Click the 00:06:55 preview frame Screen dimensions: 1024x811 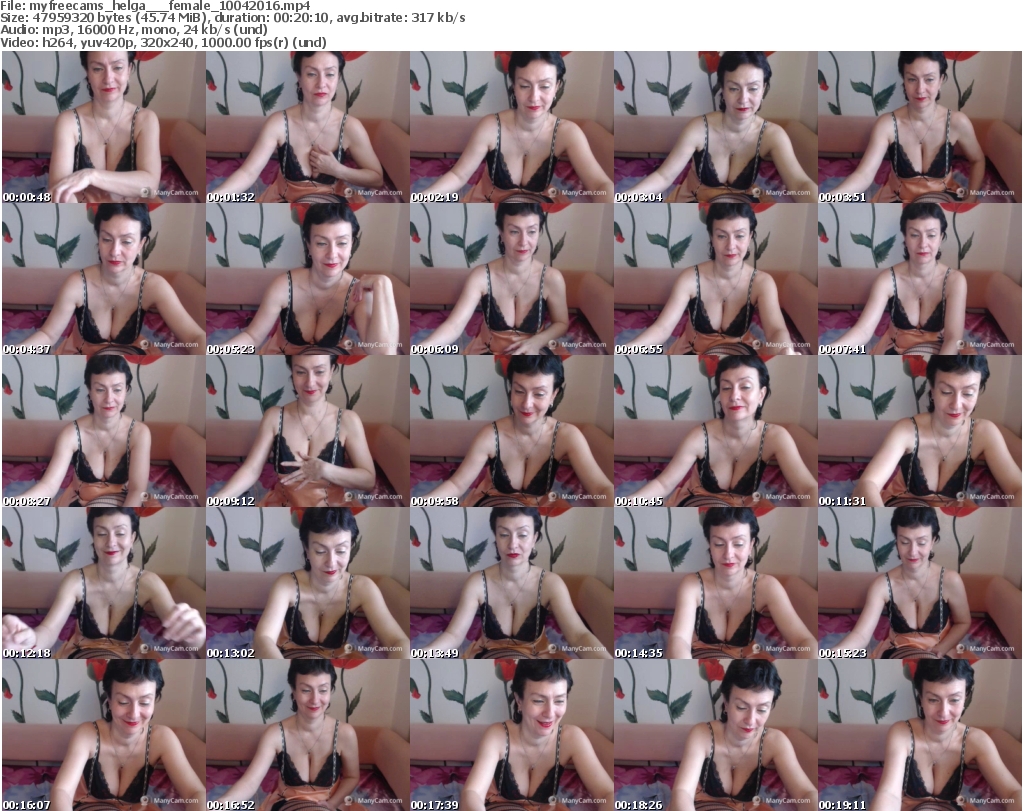tap(715, 279)
